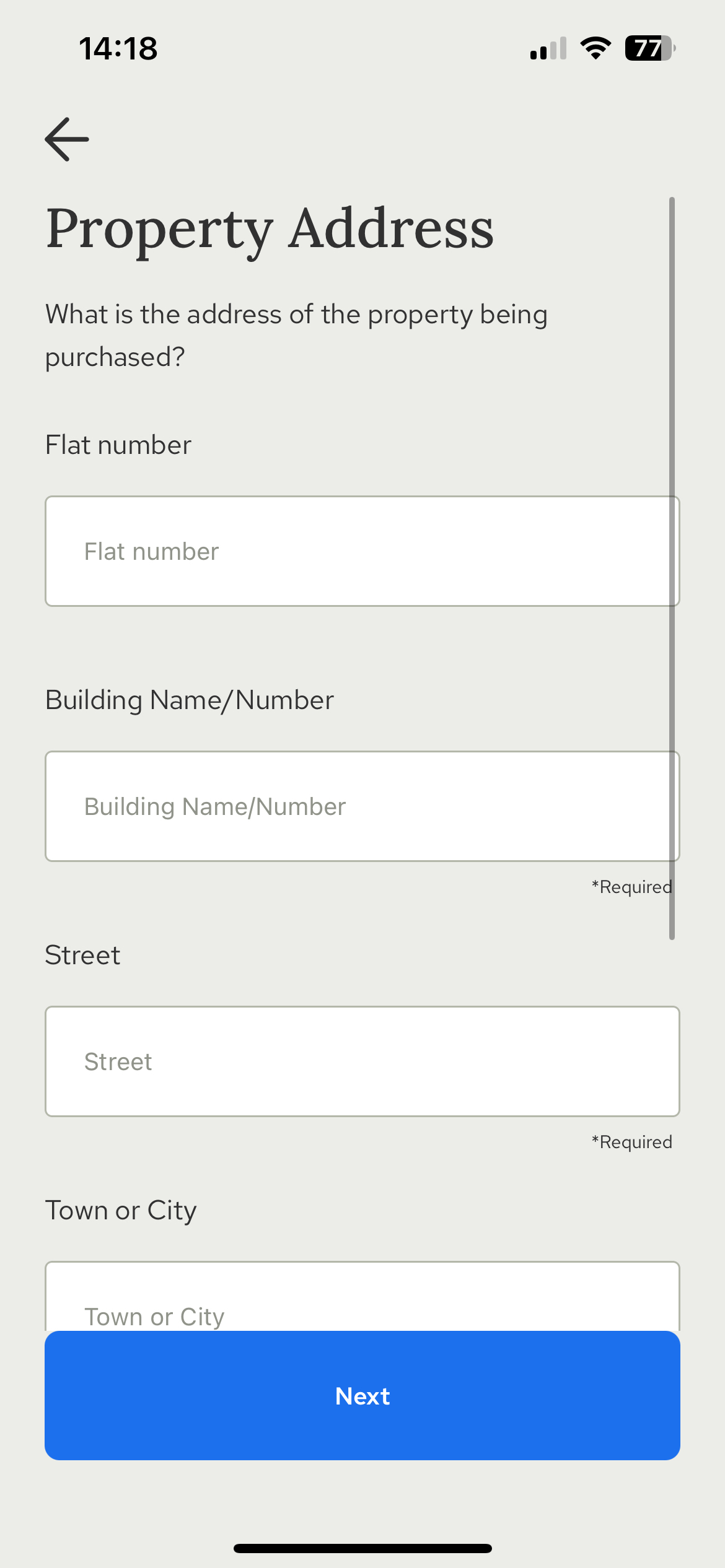Tap the battery indicator icon
This screenshot has width=725, height=1568.
650,48
